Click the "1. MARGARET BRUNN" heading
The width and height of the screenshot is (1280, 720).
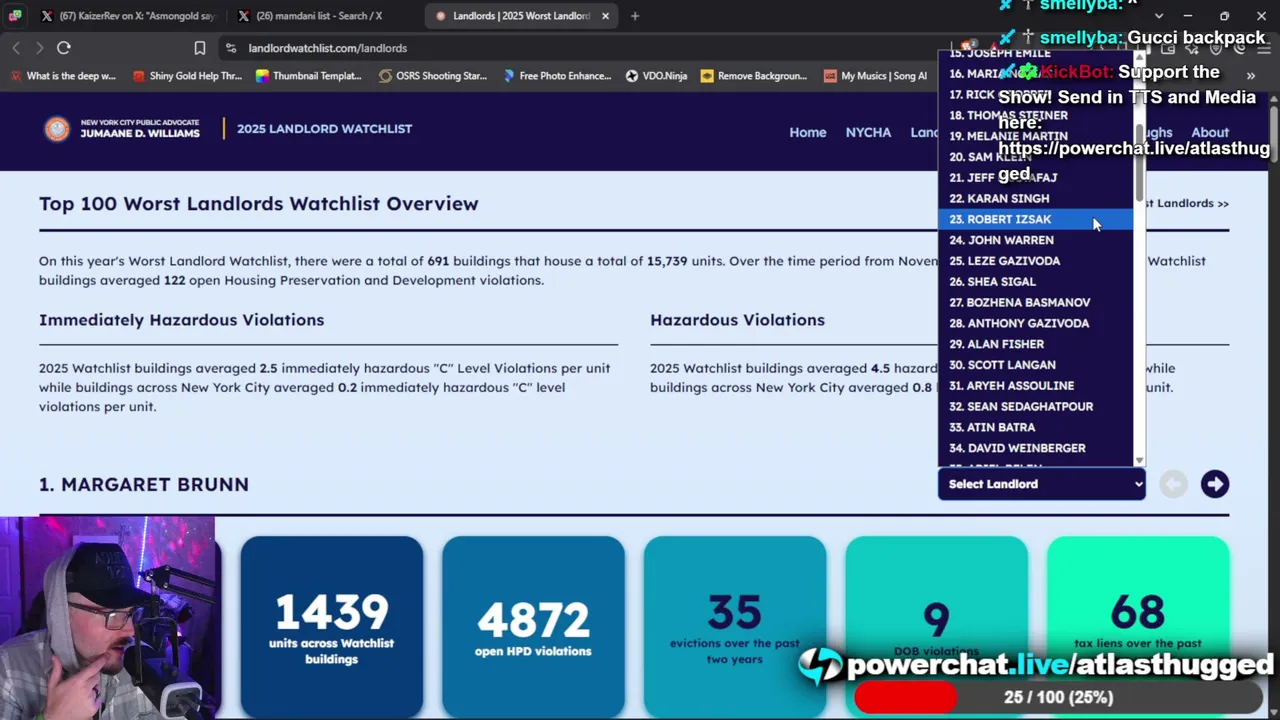pyautogui.click(x=144, y=484)
